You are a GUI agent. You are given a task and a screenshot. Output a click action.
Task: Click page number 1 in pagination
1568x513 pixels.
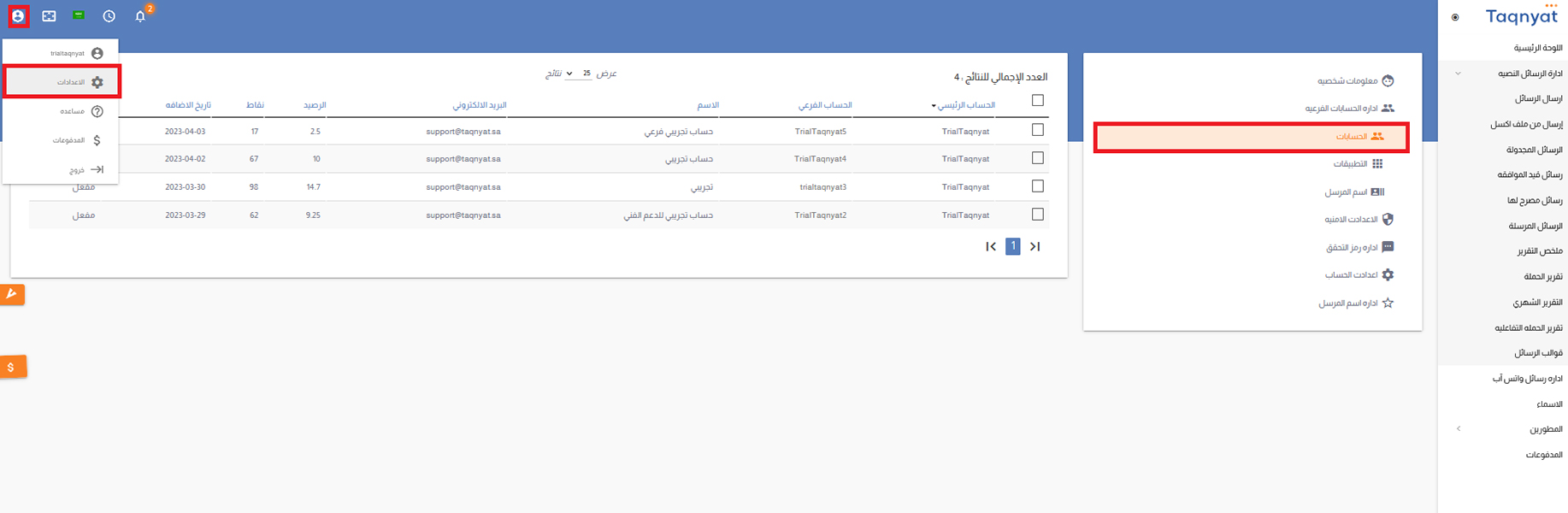point(1012,246)
